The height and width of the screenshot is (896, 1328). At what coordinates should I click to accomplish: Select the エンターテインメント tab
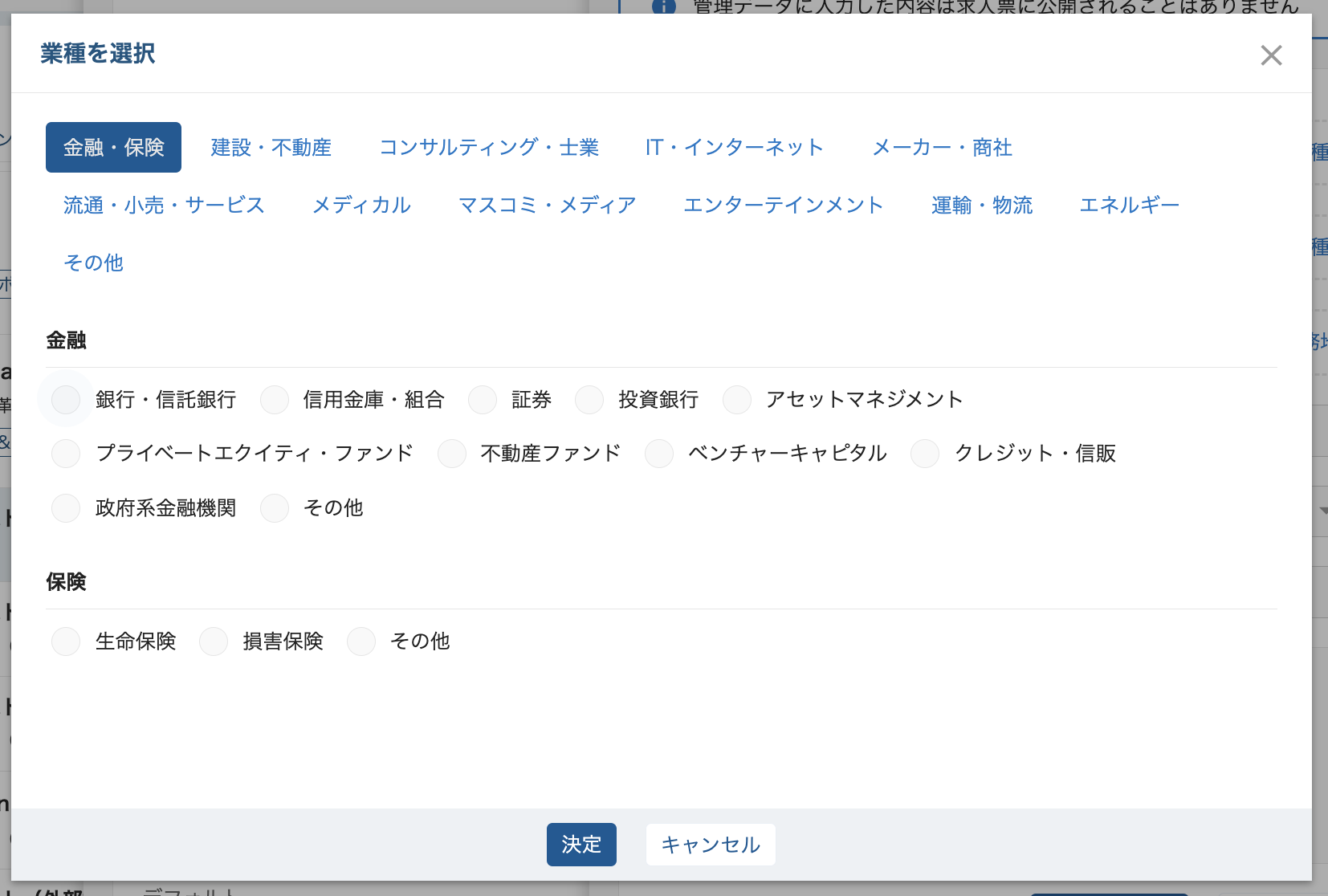(783, 206)
